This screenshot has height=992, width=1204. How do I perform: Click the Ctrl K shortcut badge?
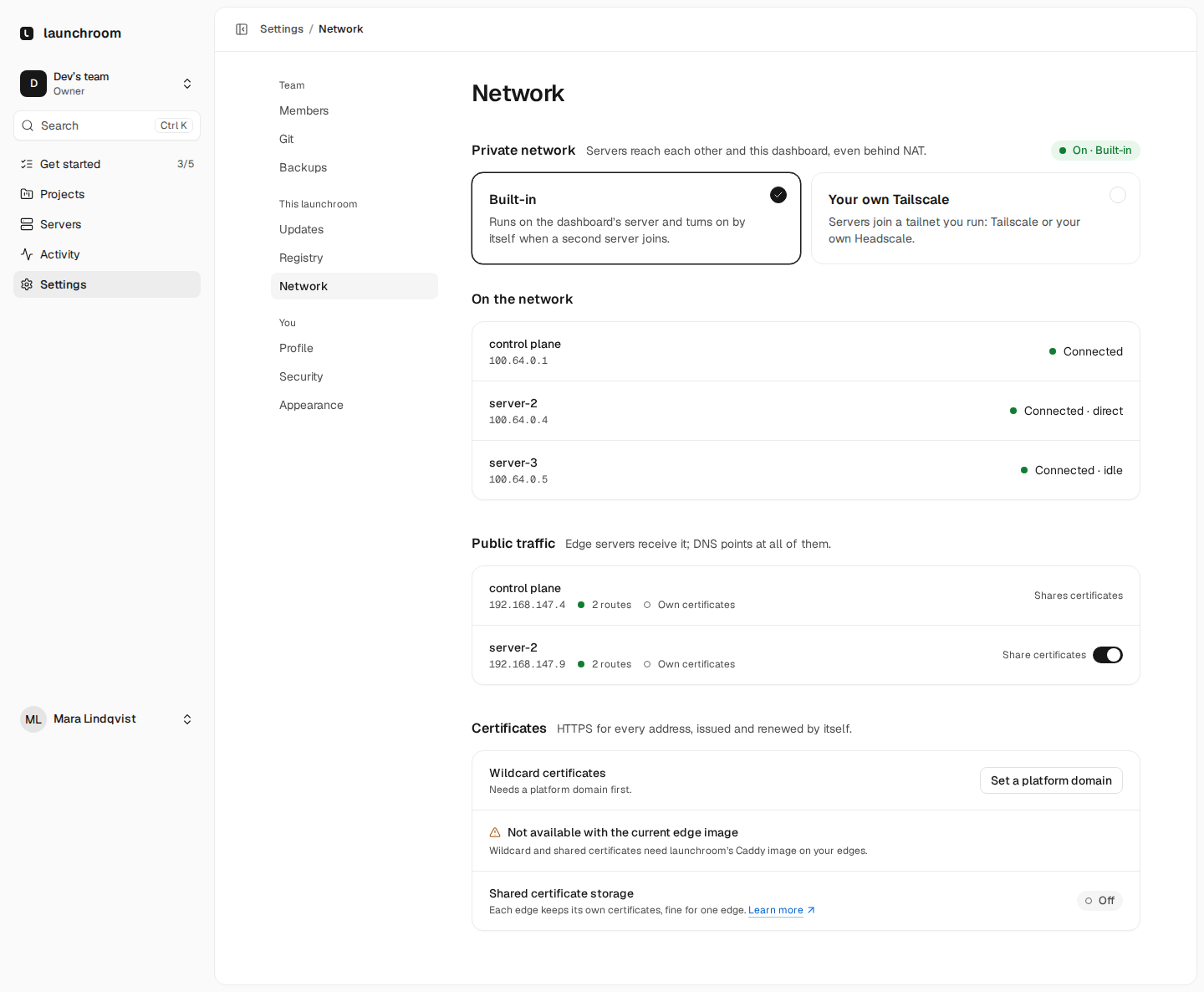click(174, 125)
